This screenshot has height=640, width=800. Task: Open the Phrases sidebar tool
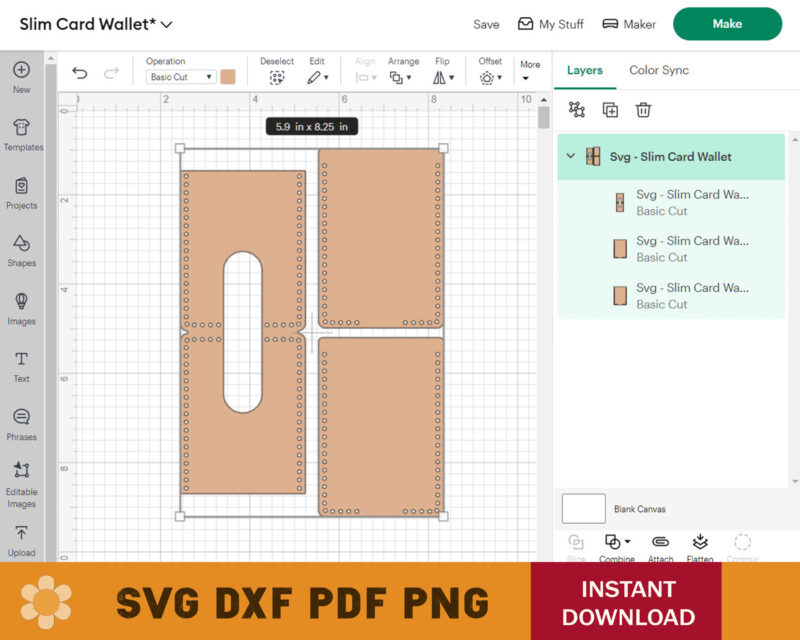coord(22,423)
